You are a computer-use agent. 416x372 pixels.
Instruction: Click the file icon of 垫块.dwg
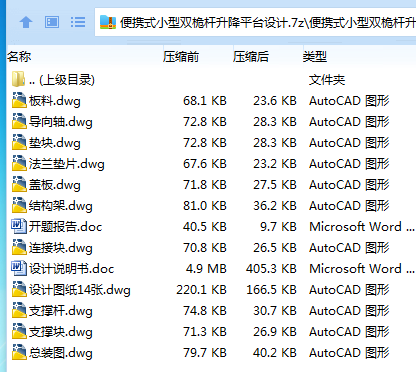click(19, 142)
